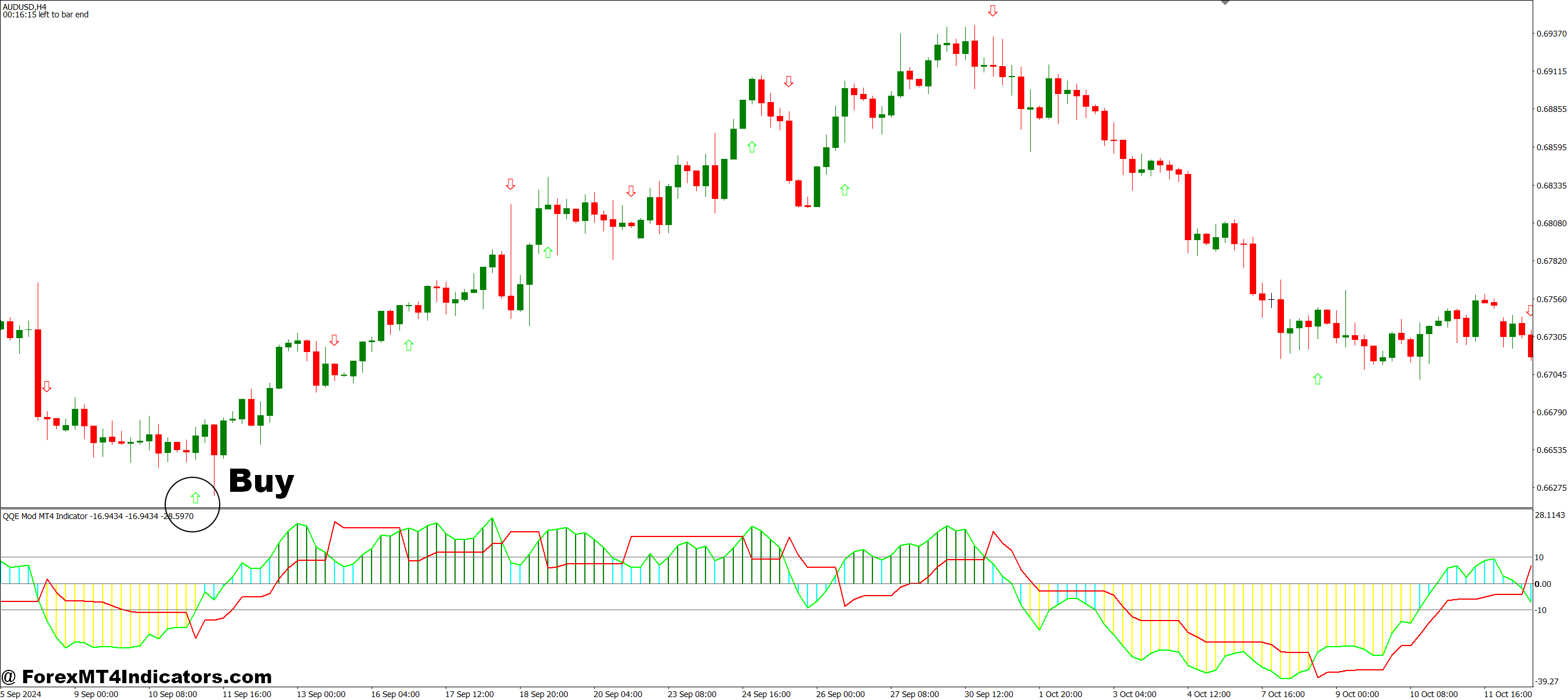Click the green buy arrow near the 26 Sep candles
Screen dimensions: 1568x700
coord(844,190)
